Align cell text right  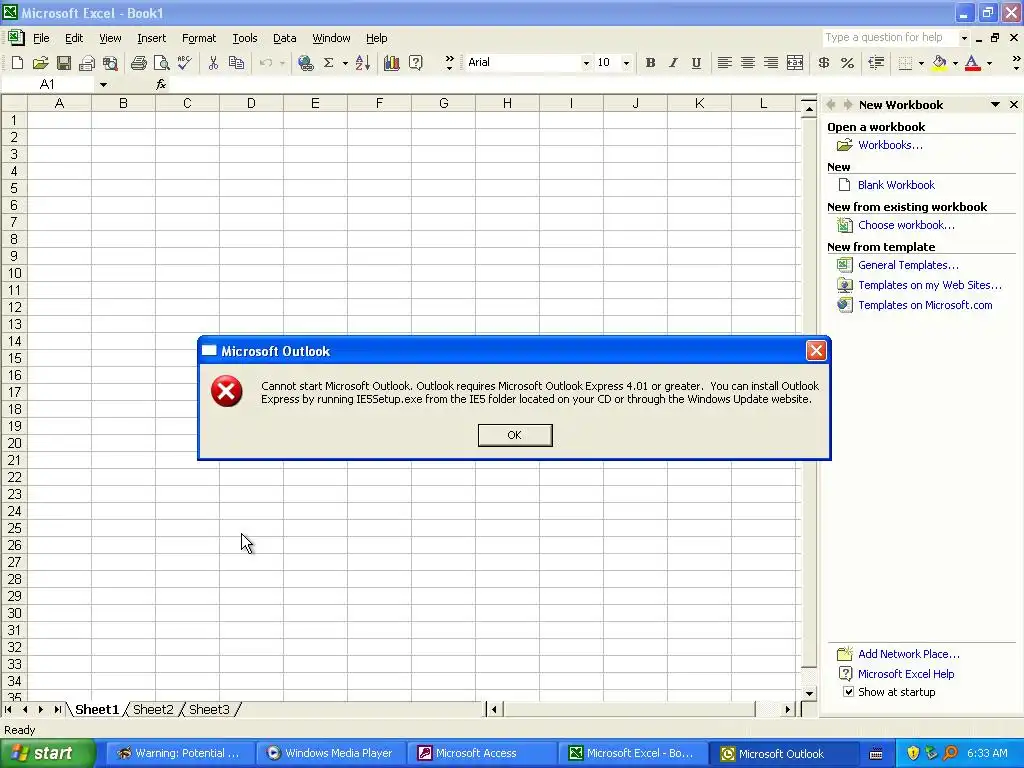click(x=771, y=63)
